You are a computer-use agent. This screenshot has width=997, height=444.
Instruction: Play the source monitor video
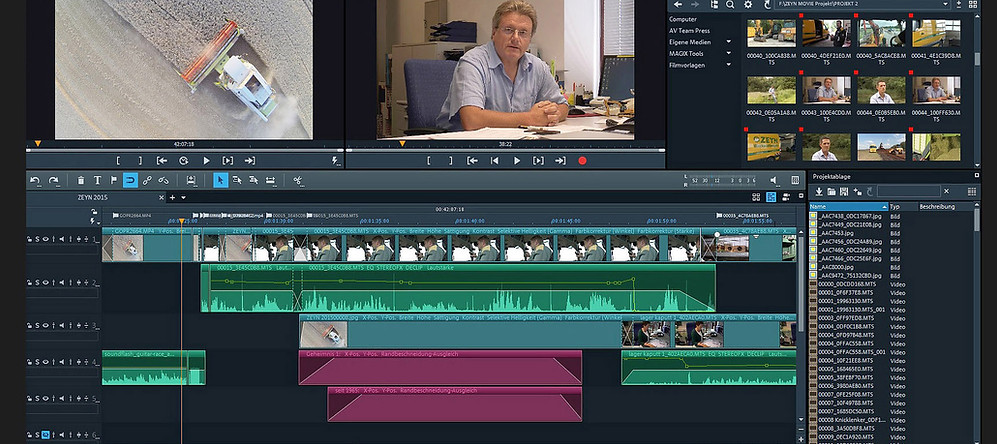click(x=206, y=161)
